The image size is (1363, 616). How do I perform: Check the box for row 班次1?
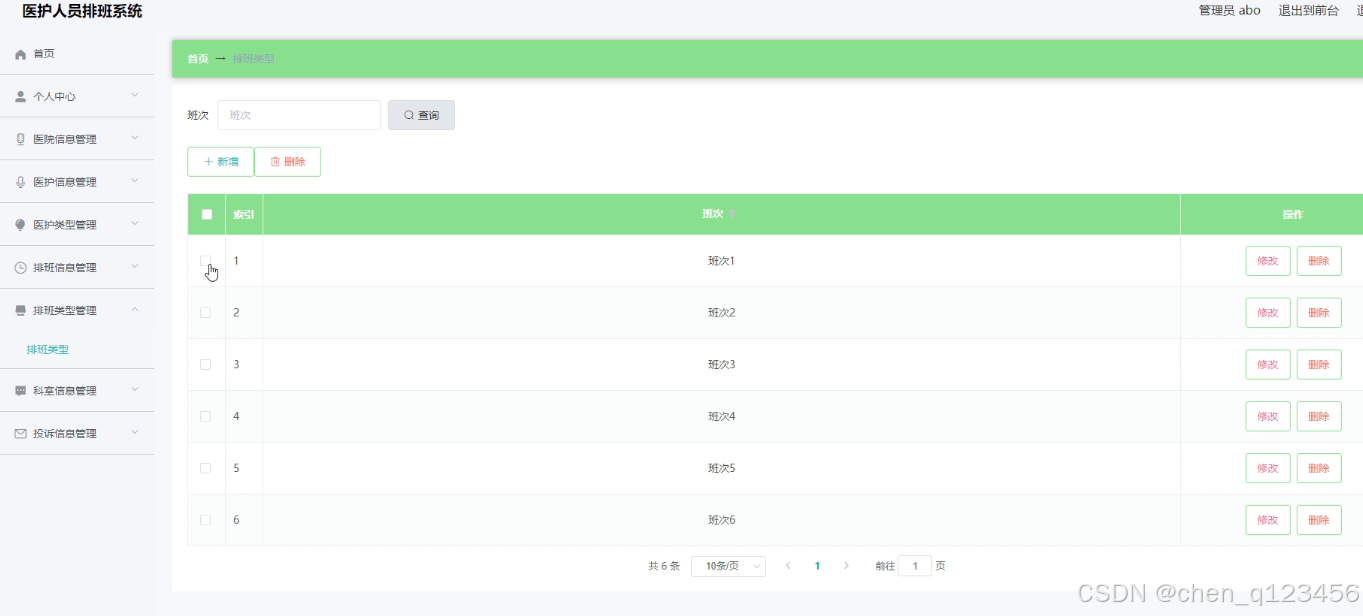(206, 261)
